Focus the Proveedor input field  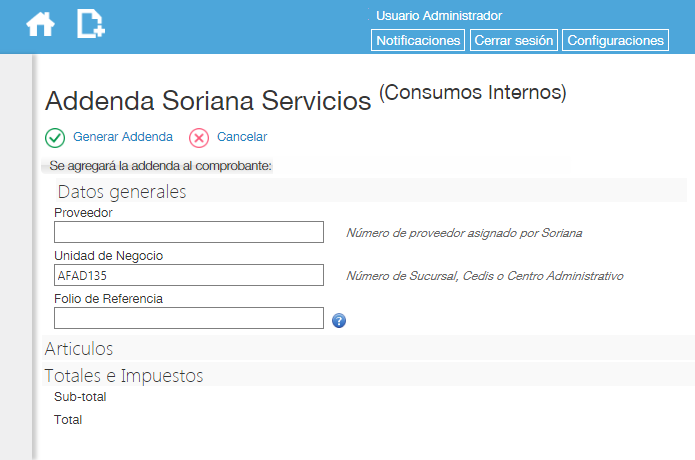coord(189,232)
